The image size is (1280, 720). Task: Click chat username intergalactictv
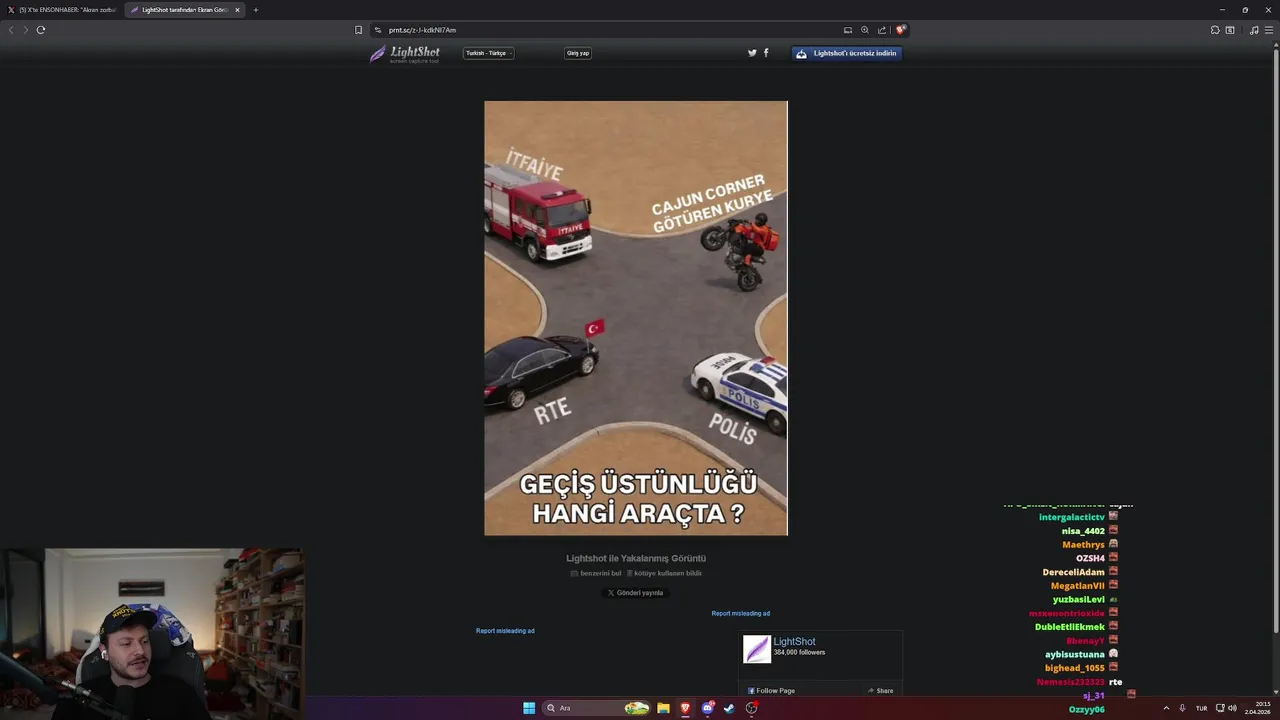tap(1072, 517)
